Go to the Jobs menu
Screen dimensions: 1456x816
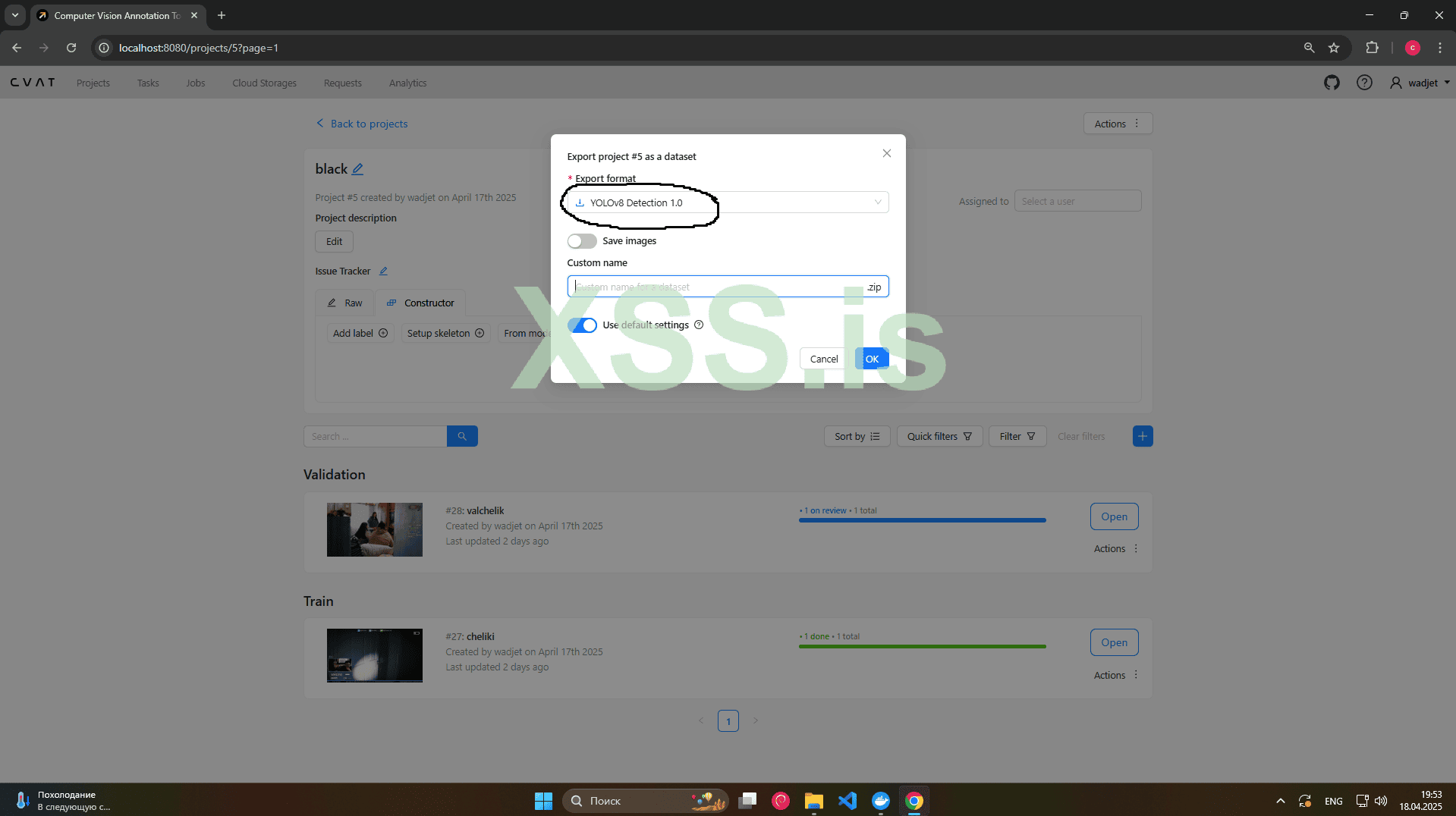pos(196,83)
